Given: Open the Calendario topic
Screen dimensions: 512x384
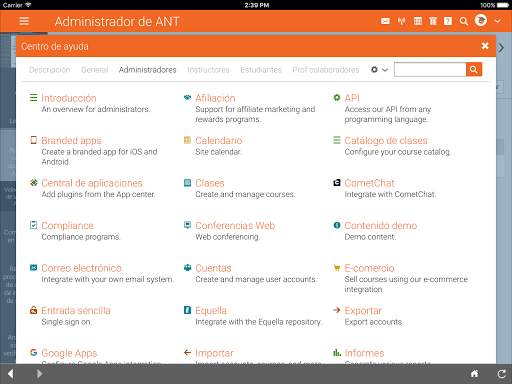Looking at the screenshot, I should coord(219,141).
